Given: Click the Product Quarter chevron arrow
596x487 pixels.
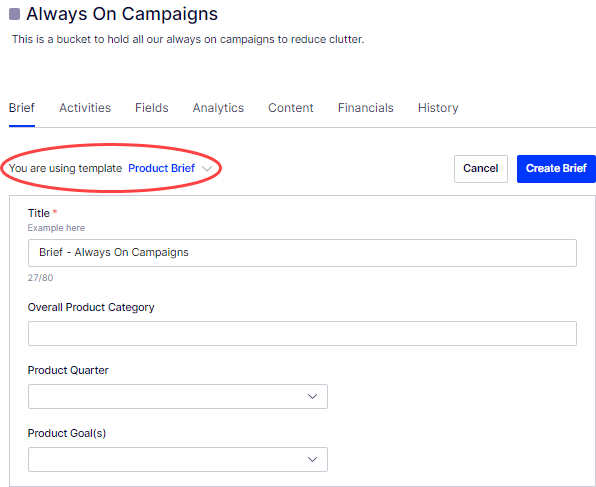Looking at the screenshot, I should pyautogui.click(x=312, y=397).
